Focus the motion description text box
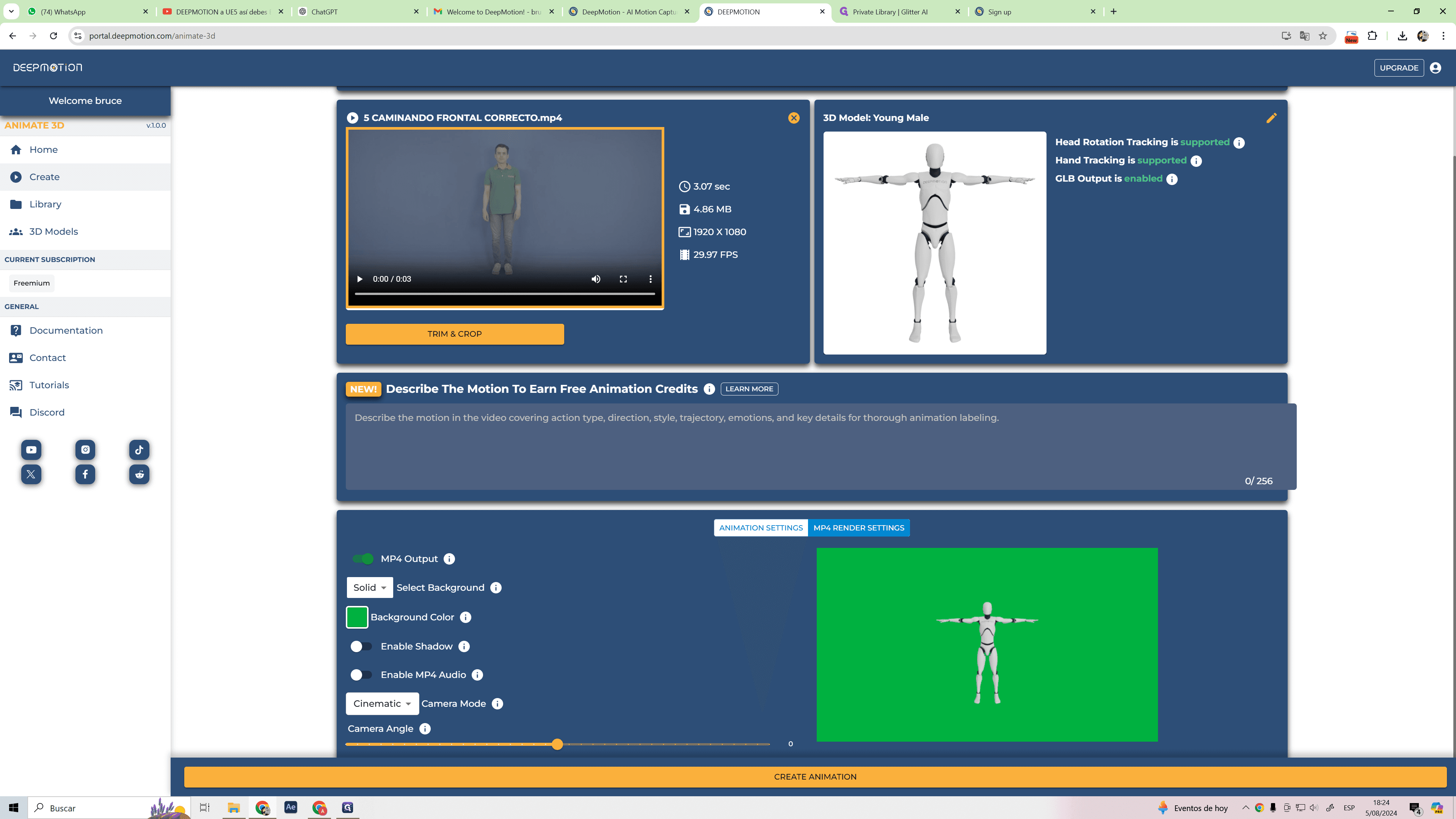Screen dimensions: 1456x819 click(x=821, y=447)
